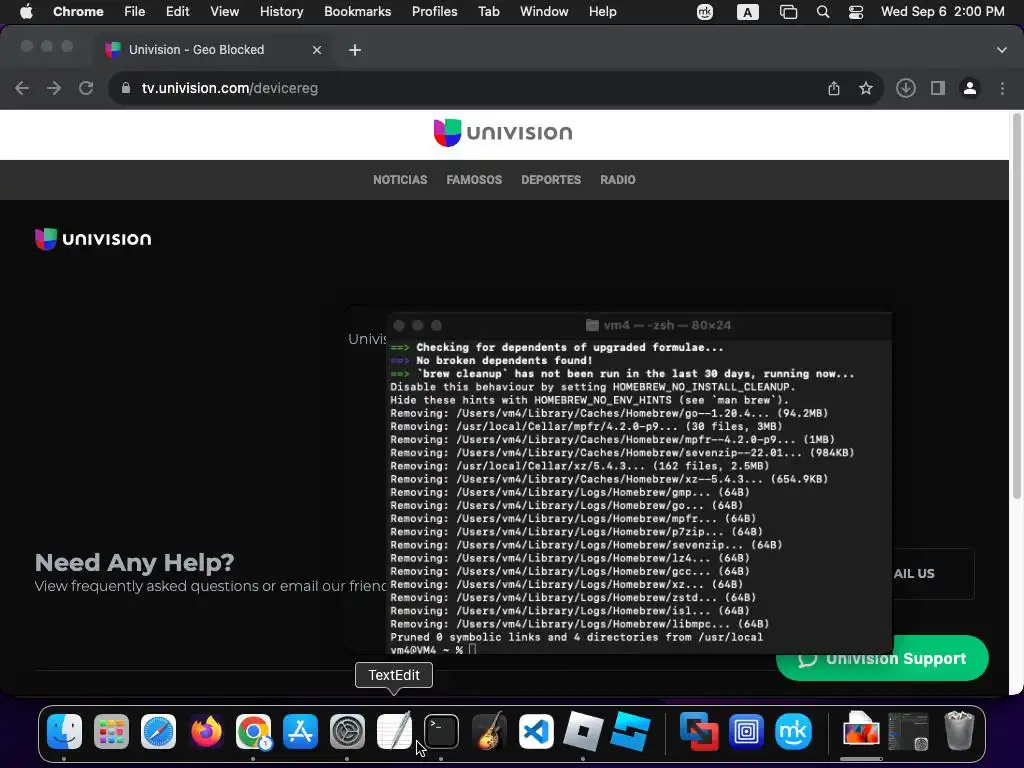Open the File menu
Image resolution: width=1024 pixels, height=768 pixels.
click(135, 12)
